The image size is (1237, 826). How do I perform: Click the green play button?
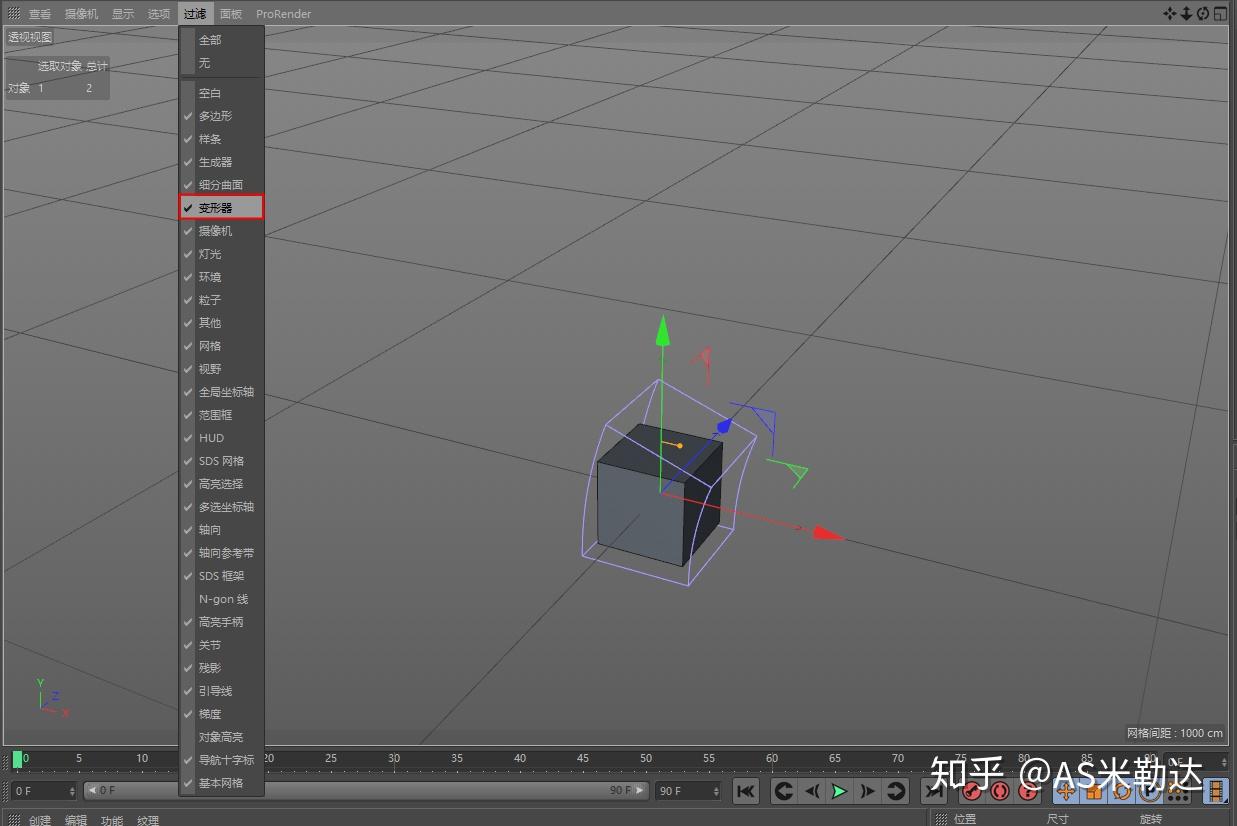[x=839, y=791]
